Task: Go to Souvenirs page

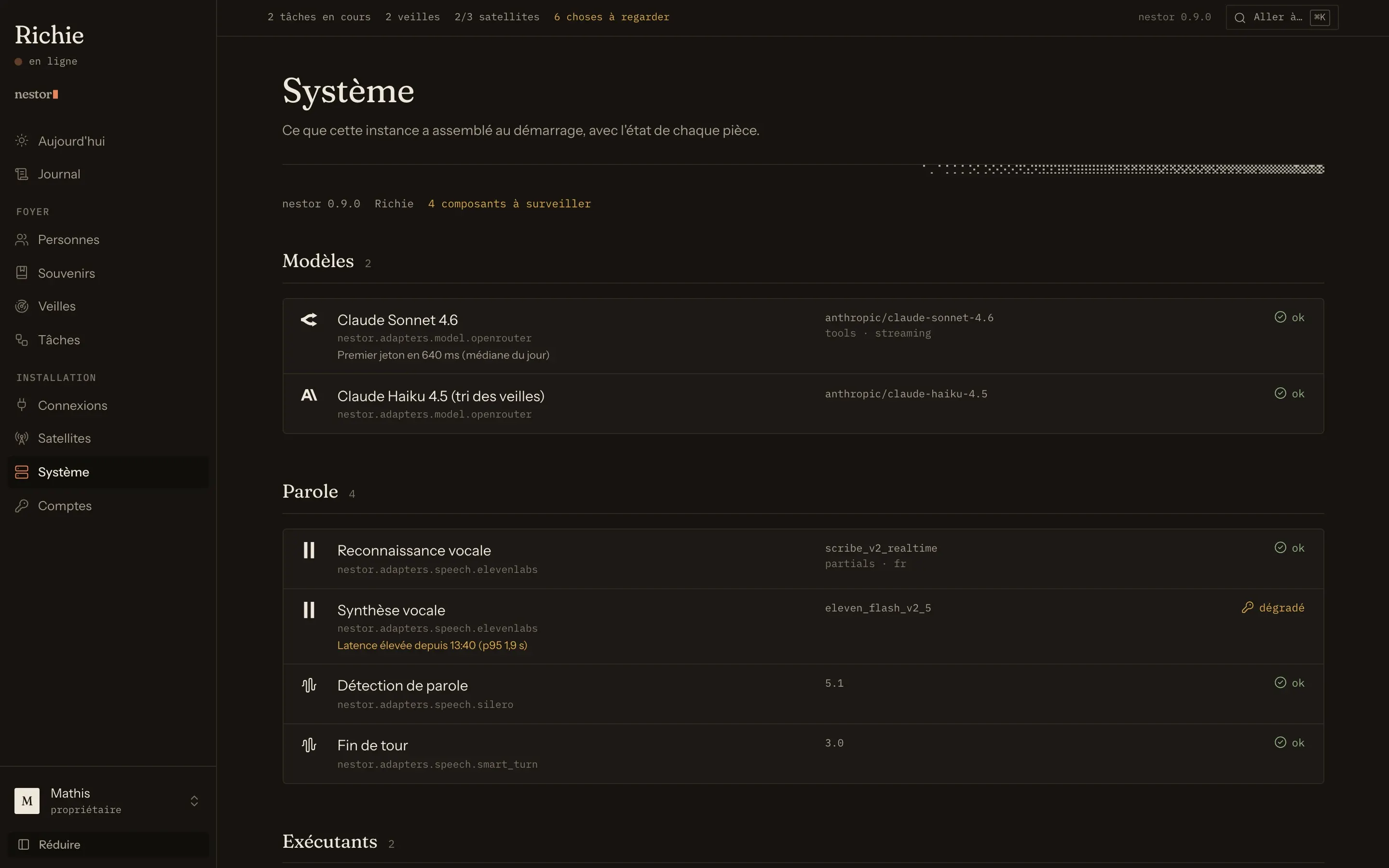Action: click(x=108, y=273)
